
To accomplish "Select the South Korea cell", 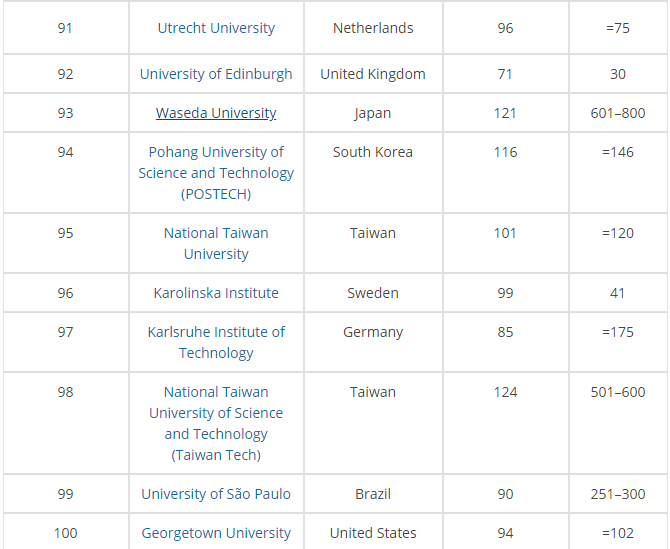I will 373,152.
